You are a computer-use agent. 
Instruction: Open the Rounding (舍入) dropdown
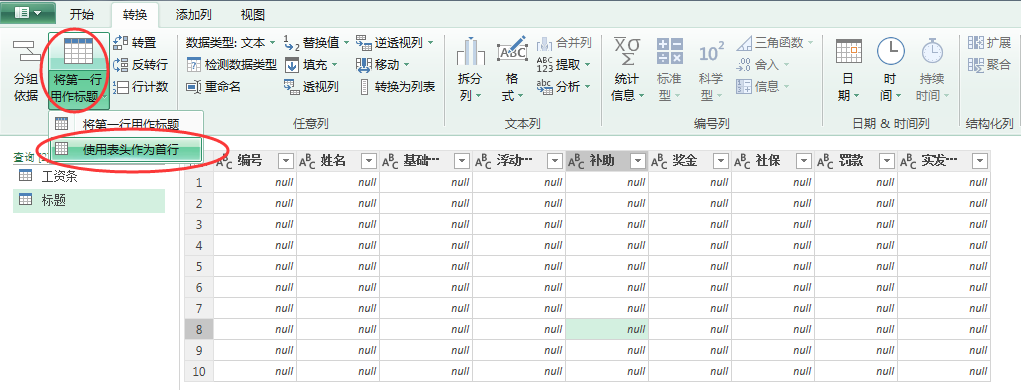click(786, 65)
